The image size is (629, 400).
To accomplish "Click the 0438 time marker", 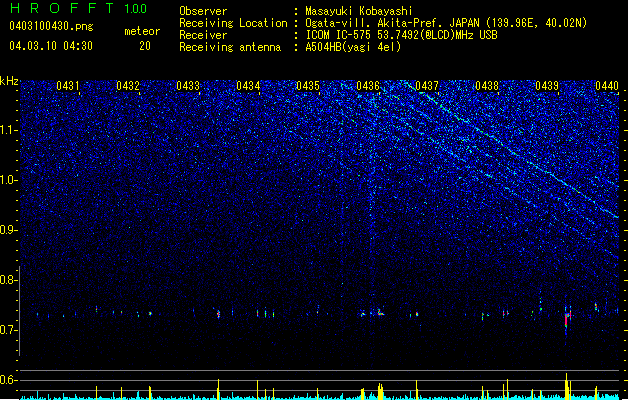I will click(487, 86).
